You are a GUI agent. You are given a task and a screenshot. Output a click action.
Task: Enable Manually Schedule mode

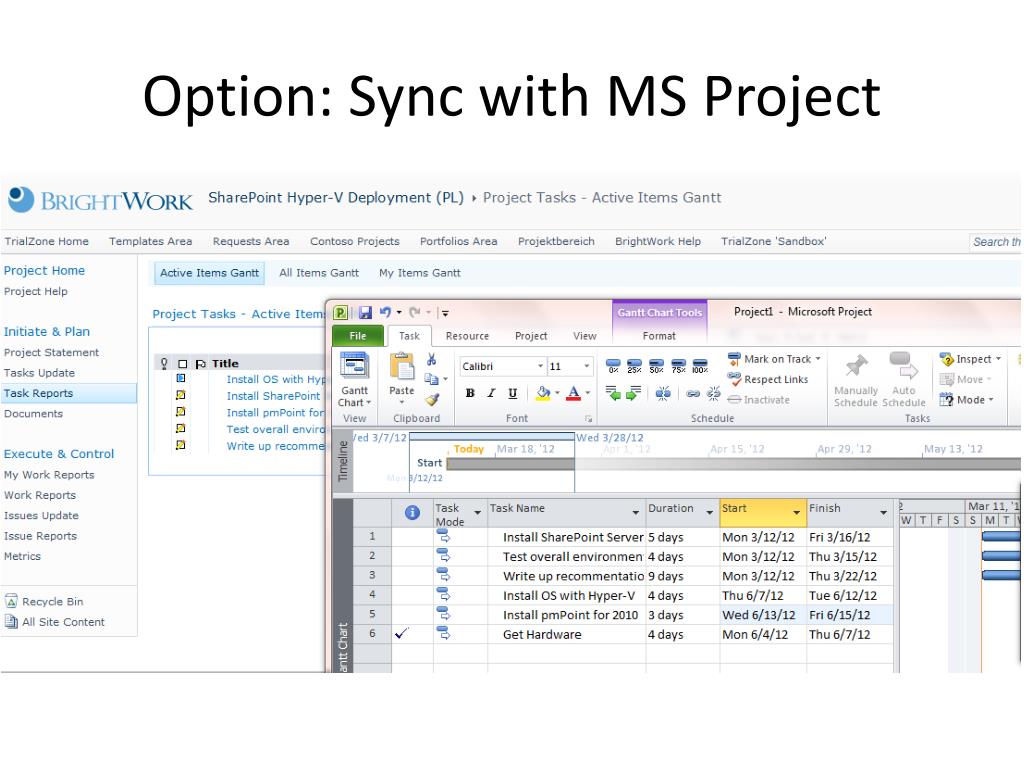(x=856, y=380)
